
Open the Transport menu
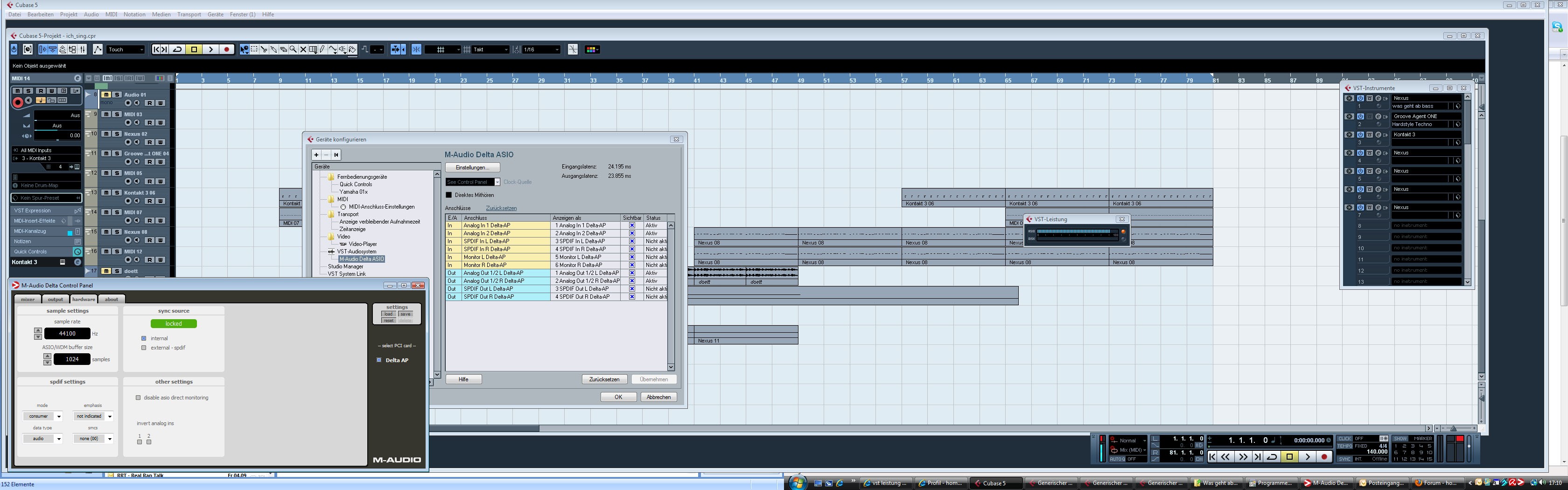point(189,14)
